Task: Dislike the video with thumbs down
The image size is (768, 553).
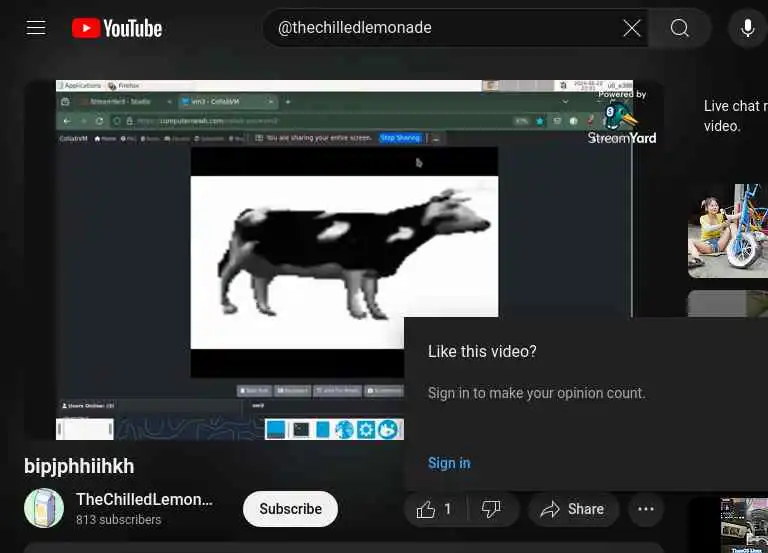Action: pyautogui.click(x=491, y=509)
